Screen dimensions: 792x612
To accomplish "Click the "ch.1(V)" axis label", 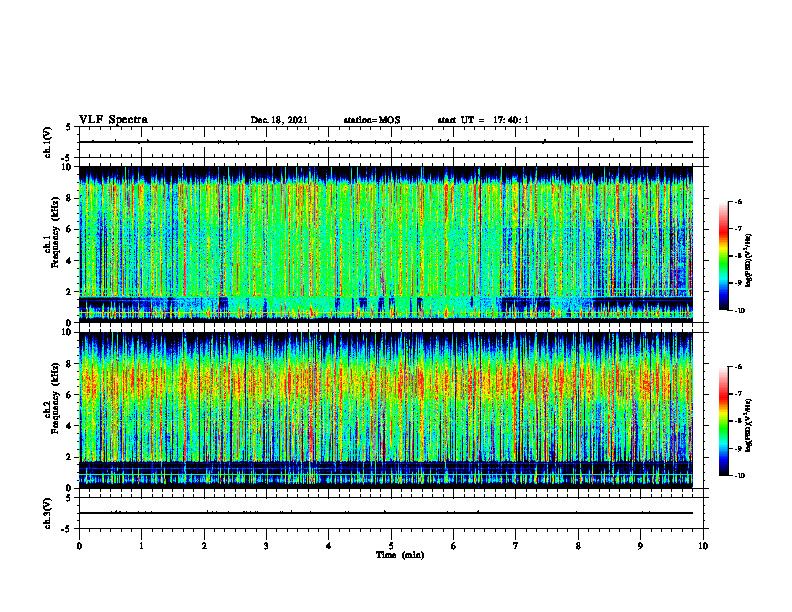I will (x=48, y=142).
